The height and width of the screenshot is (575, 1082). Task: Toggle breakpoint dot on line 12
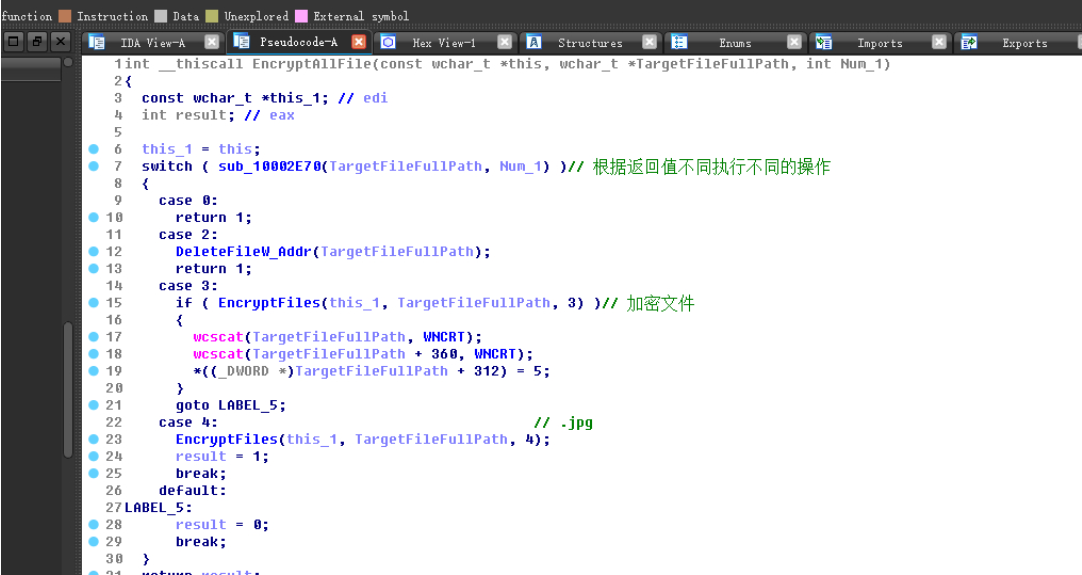[94, 251]
